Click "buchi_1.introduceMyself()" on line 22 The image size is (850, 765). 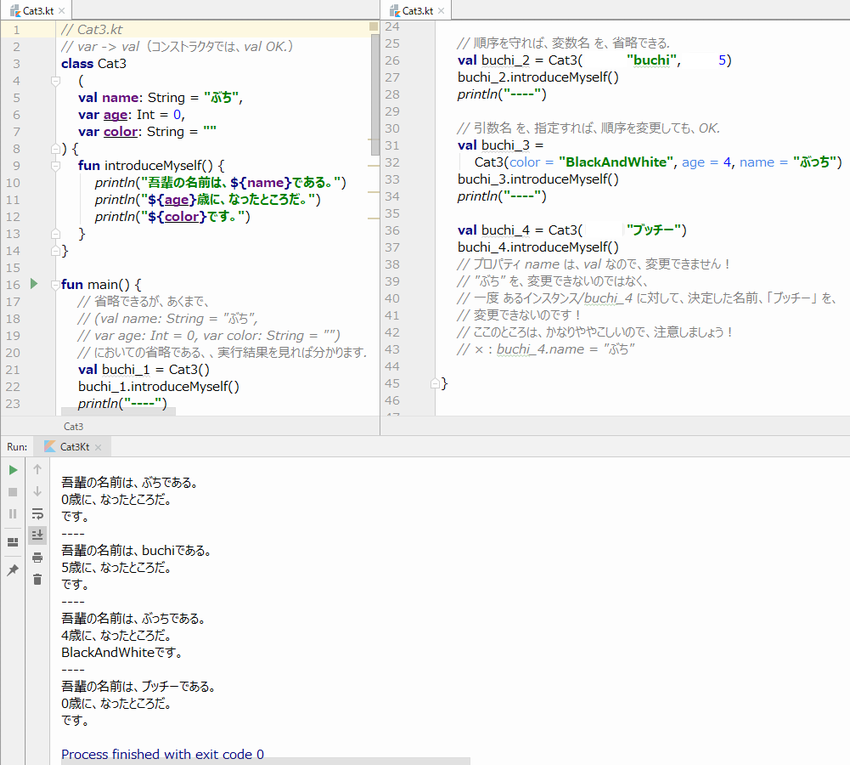coord(158,387)
